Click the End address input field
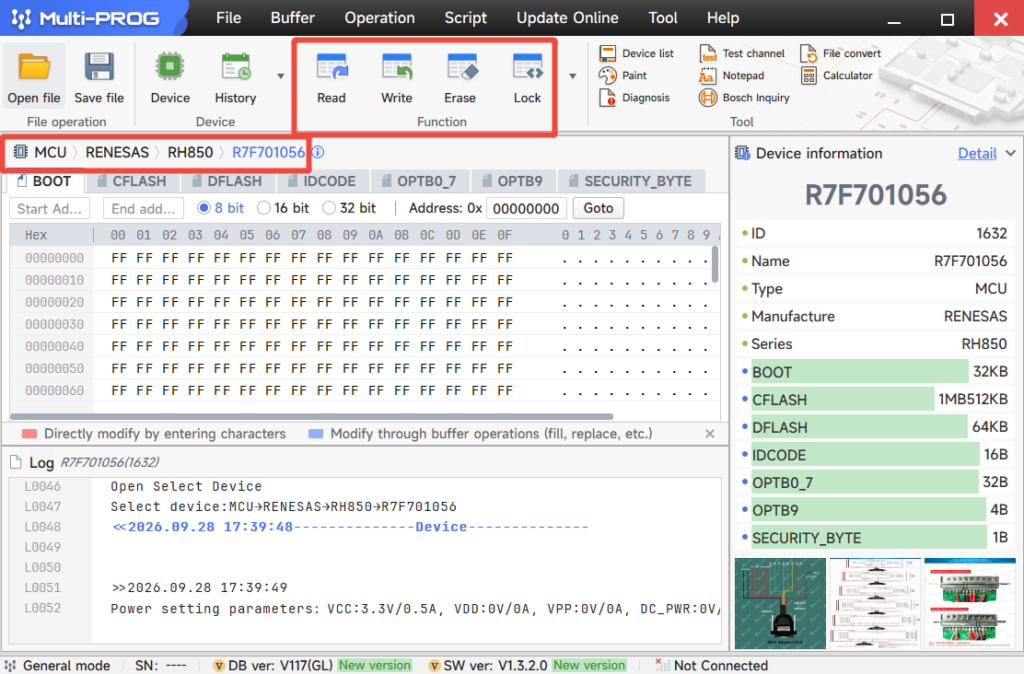 pyautogui.click(x=144, y=209)
